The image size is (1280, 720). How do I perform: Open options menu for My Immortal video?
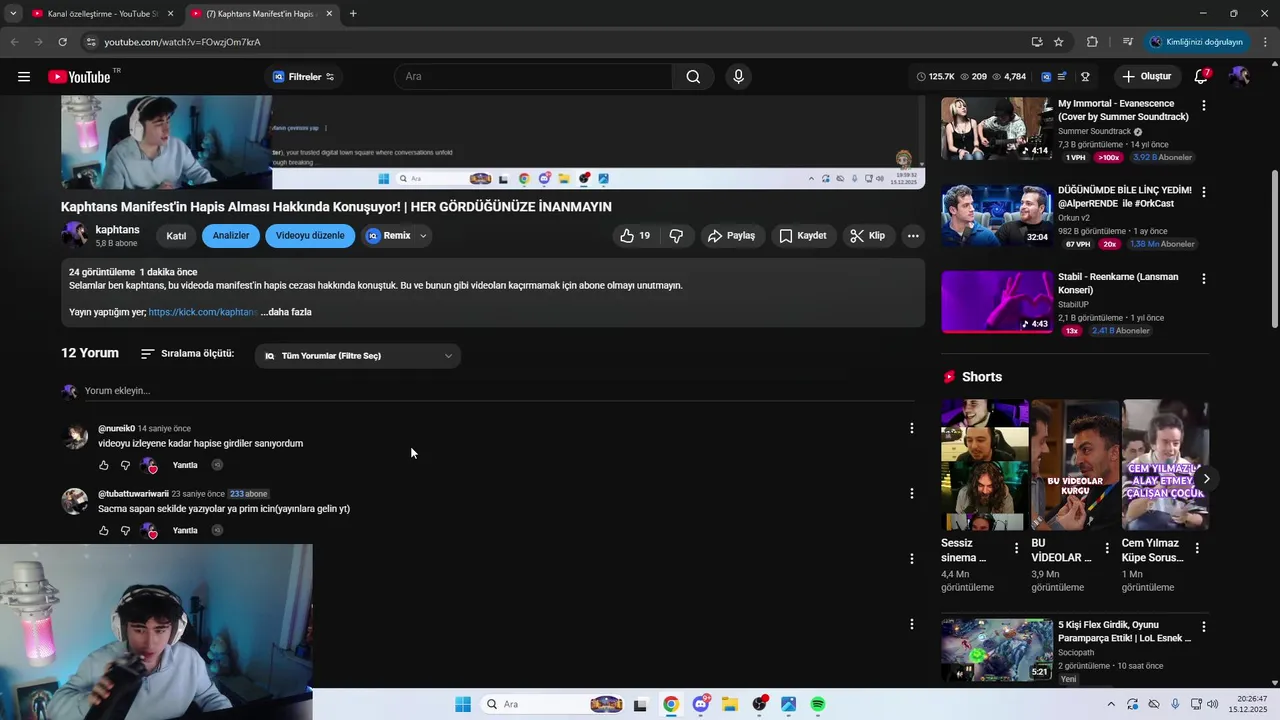[x=1203, y=105]
